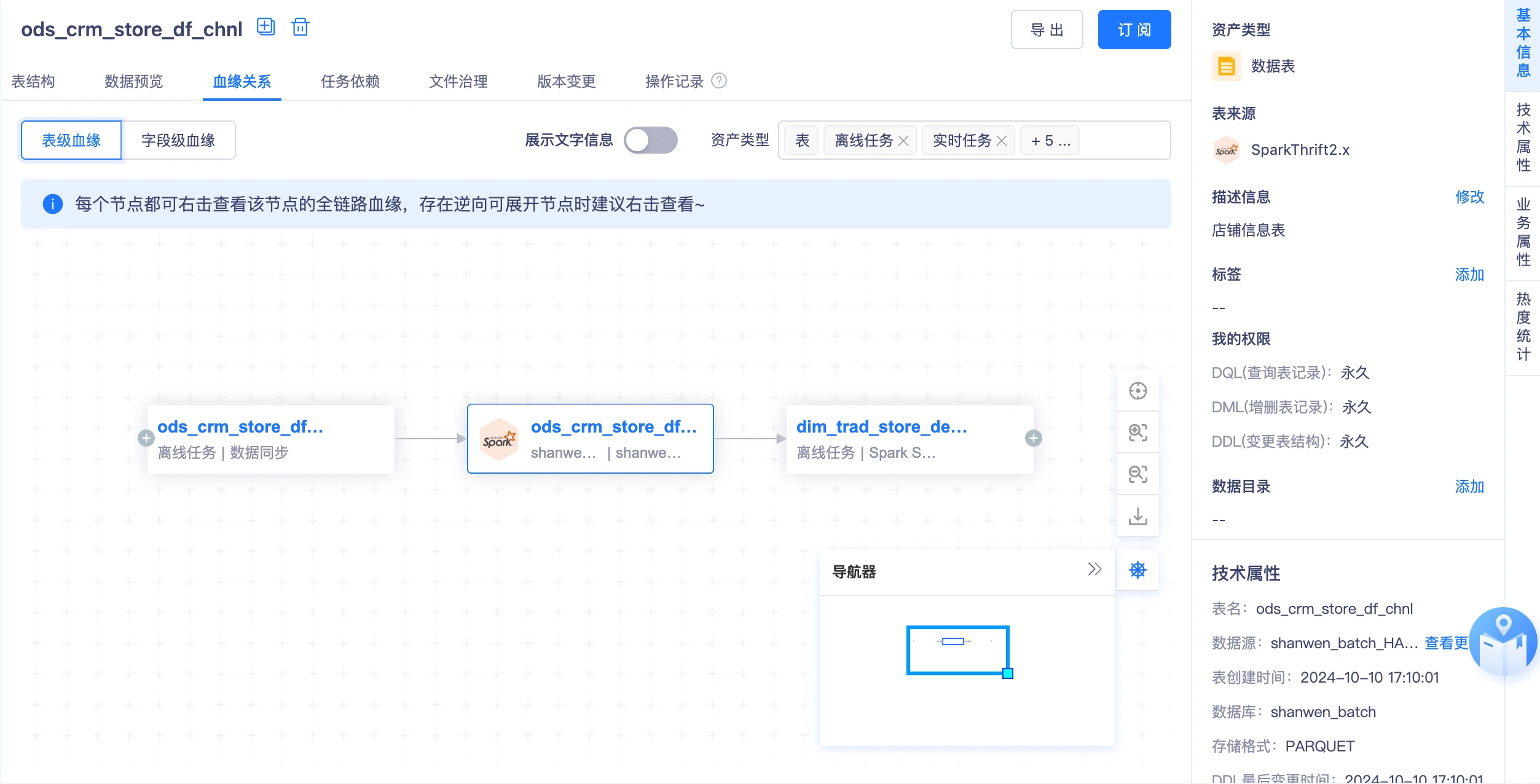Click 修改 next to 描述信息
1540x784 pixels.
tap(1469, 197)
